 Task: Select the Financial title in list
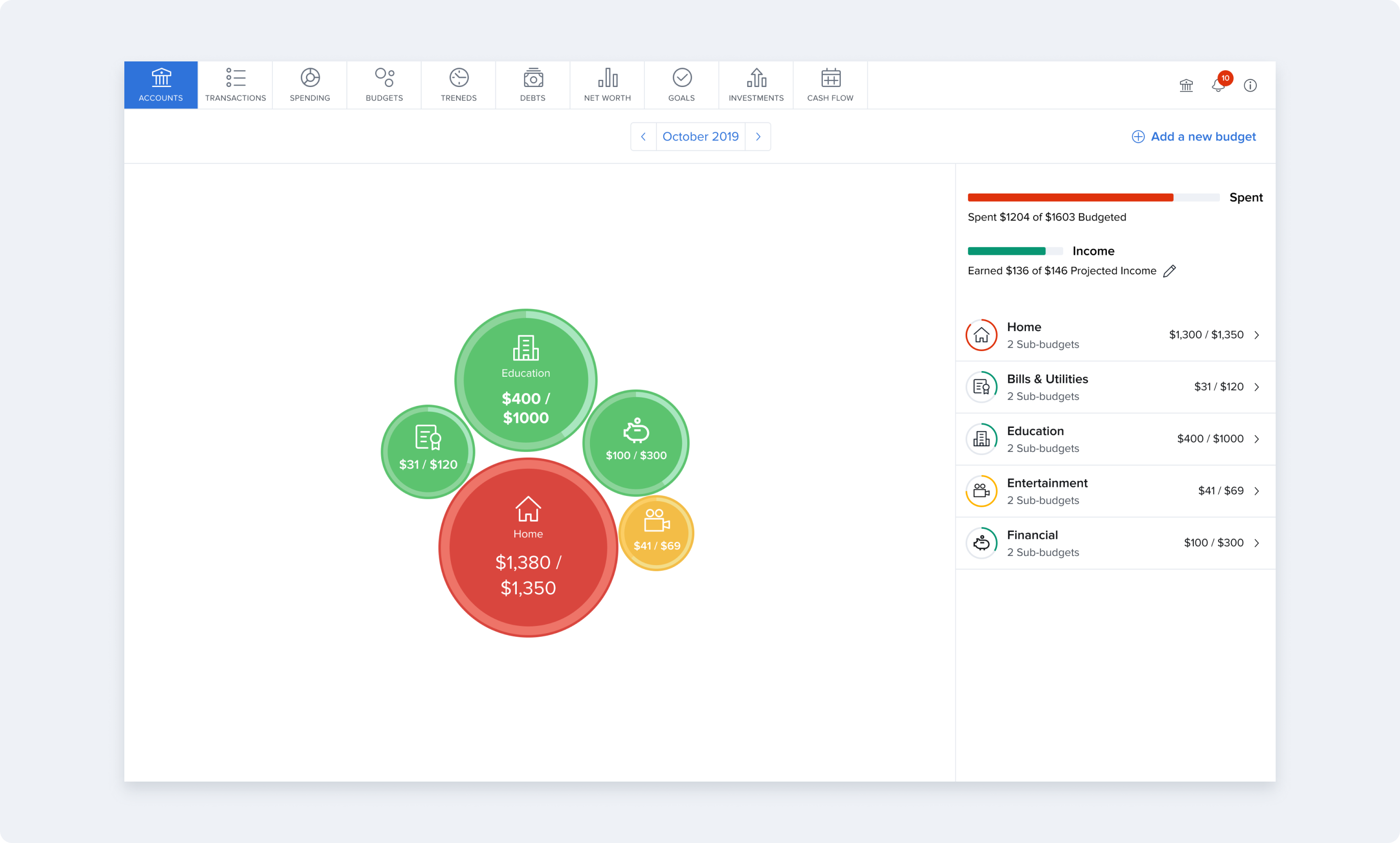pos(1032,534)
